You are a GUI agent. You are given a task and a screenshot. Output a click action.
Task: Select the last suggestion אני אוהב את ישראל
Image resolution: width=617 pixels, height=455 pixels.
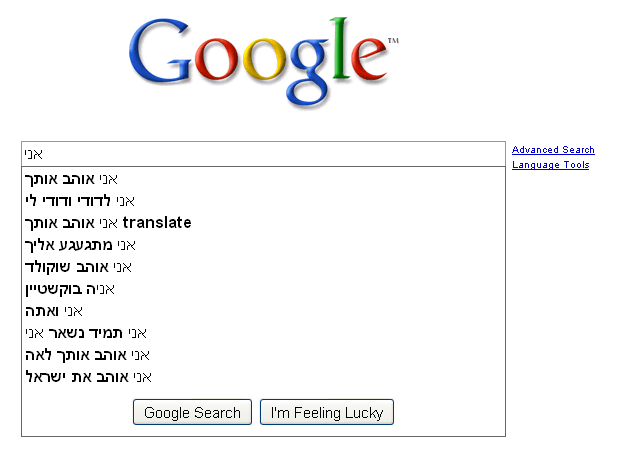88,377
